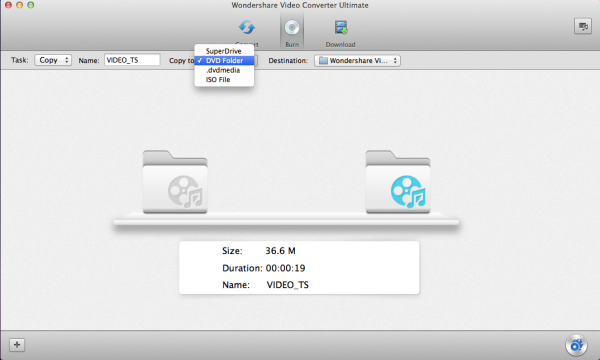The width and height of the screenshot is (600, 360).
Task: Click the media browser icon at top right
Action: pyautogui.click(x=583, y=26)
